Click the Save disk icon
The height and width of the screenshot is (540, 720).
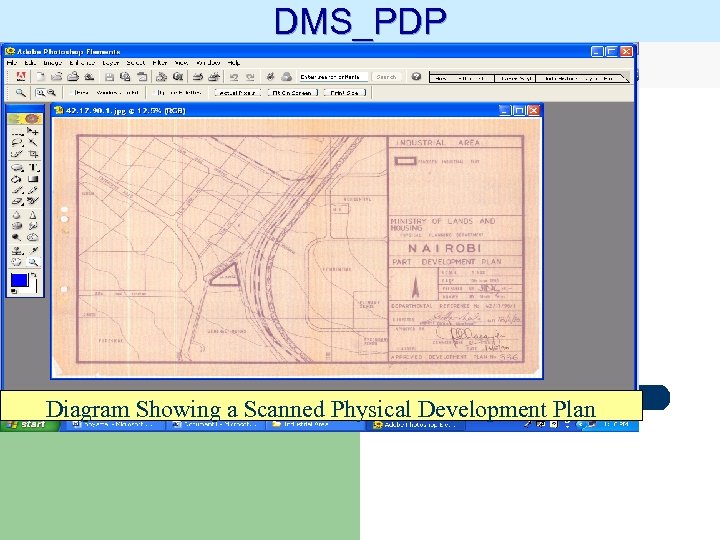[x=109, y=77]
